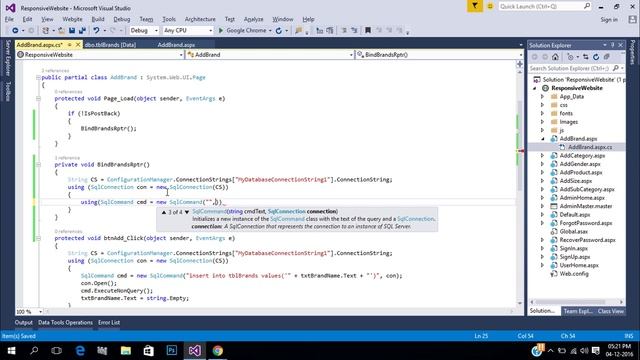Open the Architecture menu

point(200,19)
